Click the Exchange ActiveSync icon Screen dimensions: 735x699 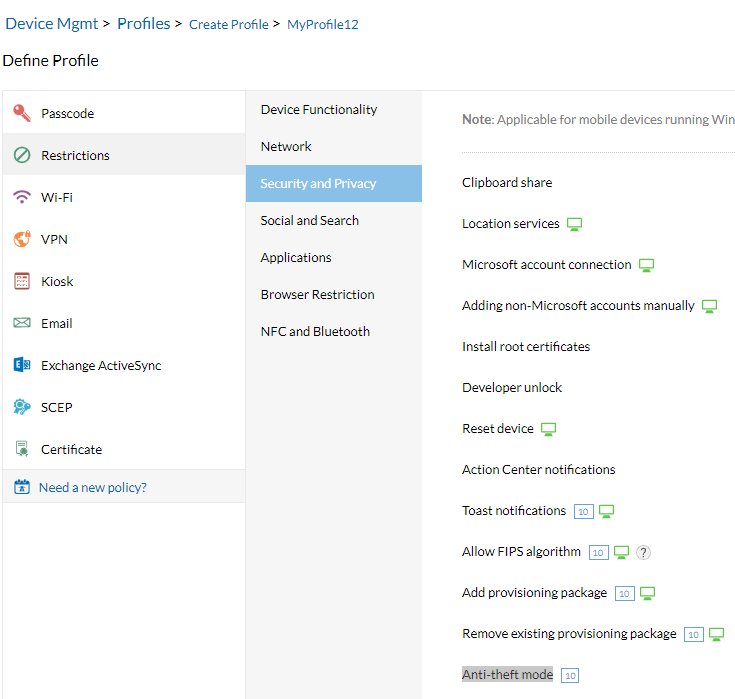[22, 365]
